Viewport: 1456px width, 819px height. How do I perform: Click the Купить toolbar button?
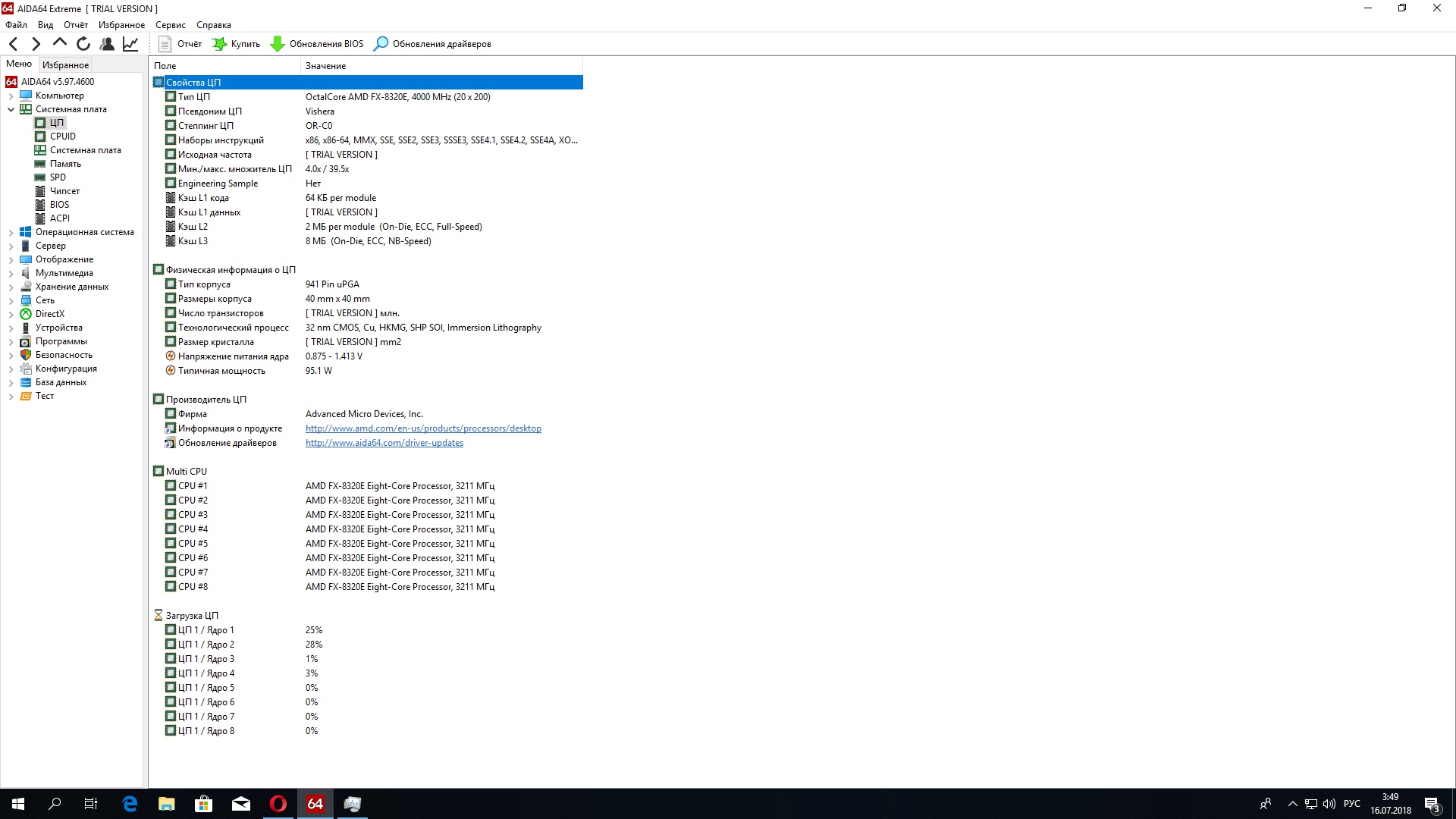click(236, 44)
